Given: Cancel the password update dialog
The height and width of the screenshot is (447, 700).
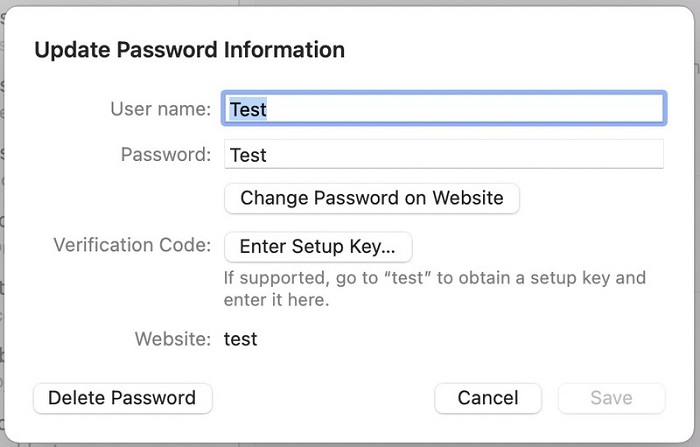Looking at the screenshot, I should click(488, 398).
